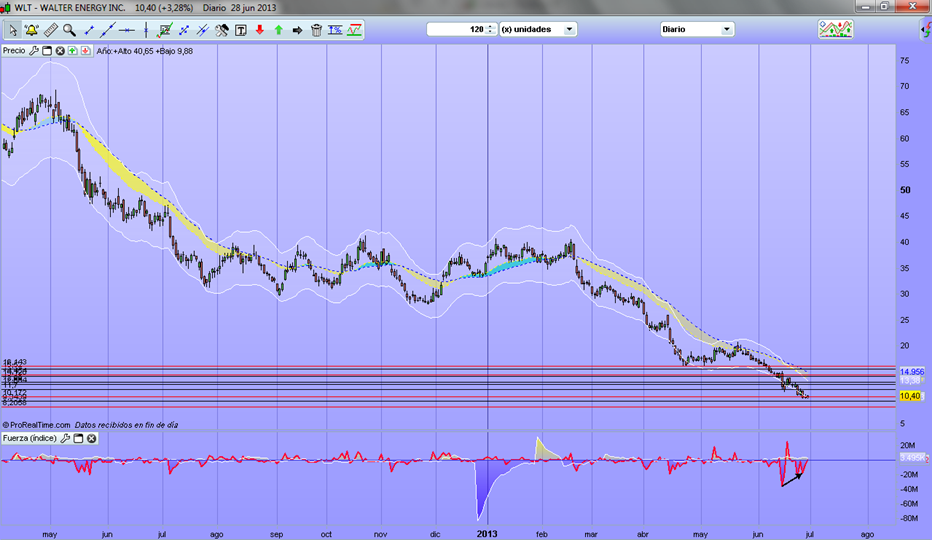This screenshot has height=540, width=932.
Task: Close the Fuerza (índice) indicator panel
Action: pos(91,438)
